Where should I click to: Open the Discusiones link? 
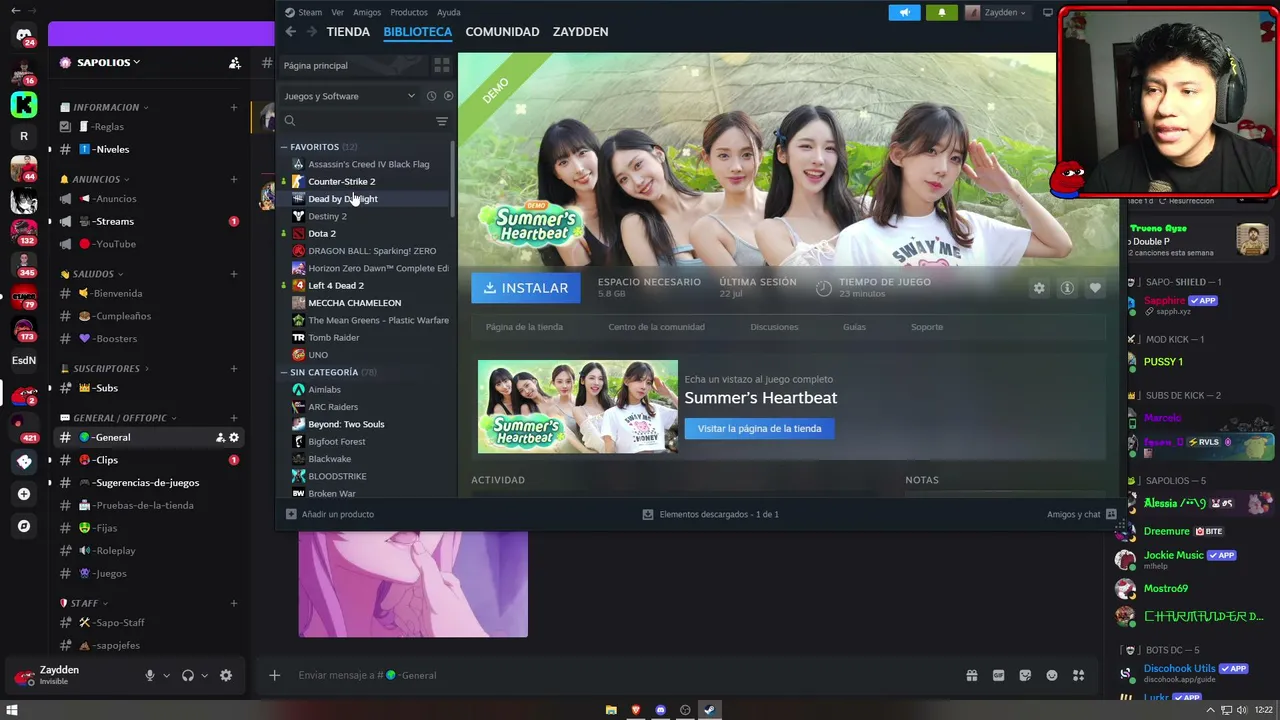pos(774,327)
